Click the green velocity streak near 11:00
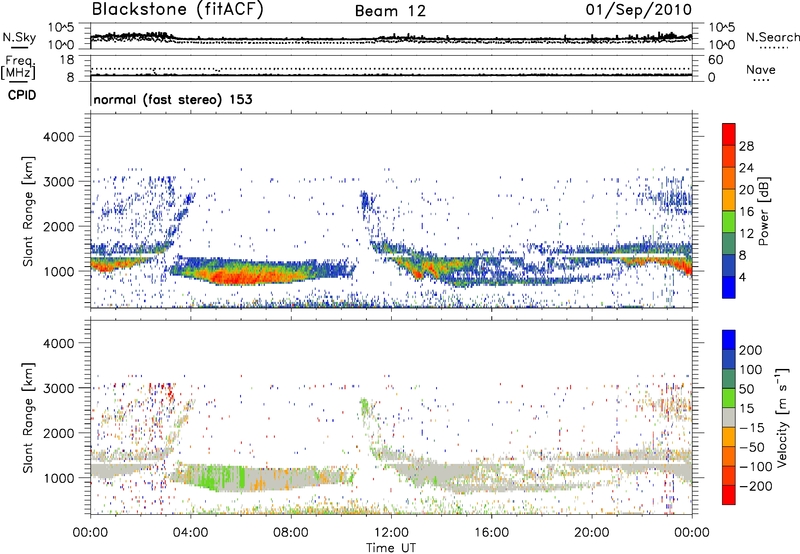This screenshot has height=554, width=800. [x=364, y=407]
